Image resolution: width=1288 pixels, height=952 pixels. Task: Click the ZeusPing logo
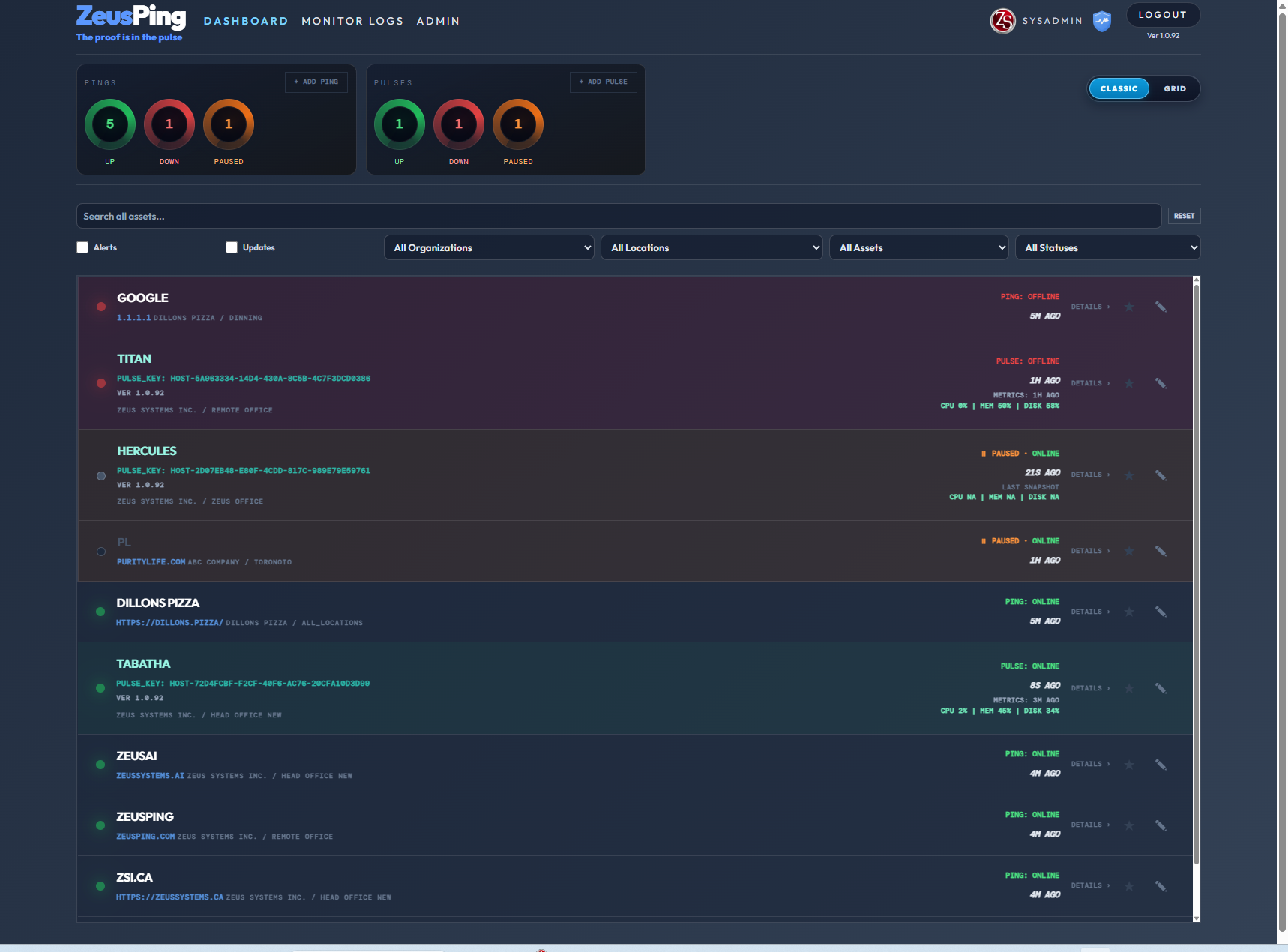click(x=130, y=23)
